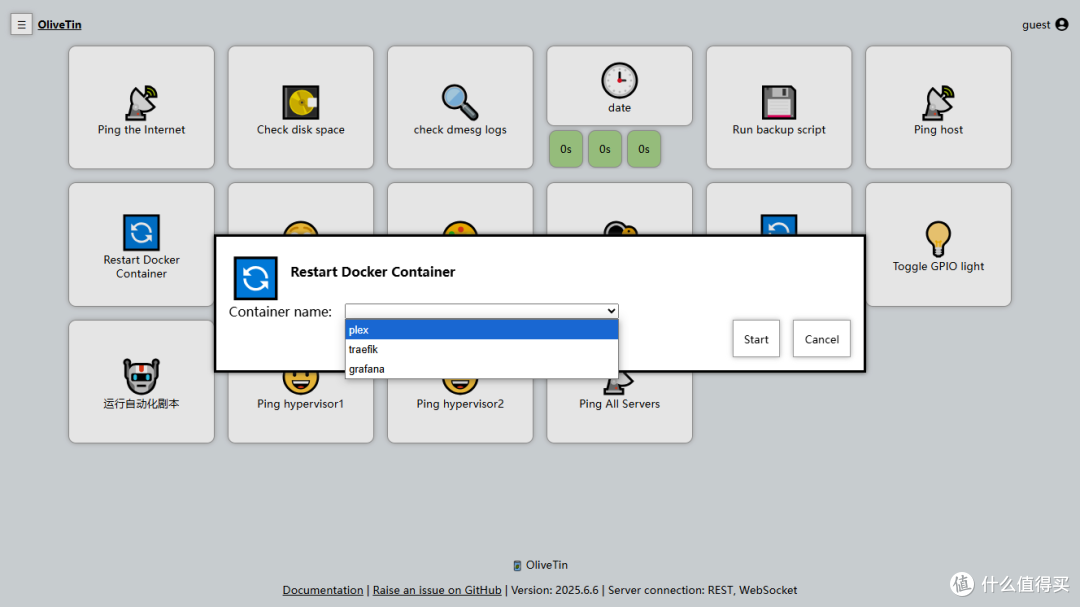Screen dimensions: 1080x607
Task: Open the Check disk space action
Action: (x=300, y=103)
